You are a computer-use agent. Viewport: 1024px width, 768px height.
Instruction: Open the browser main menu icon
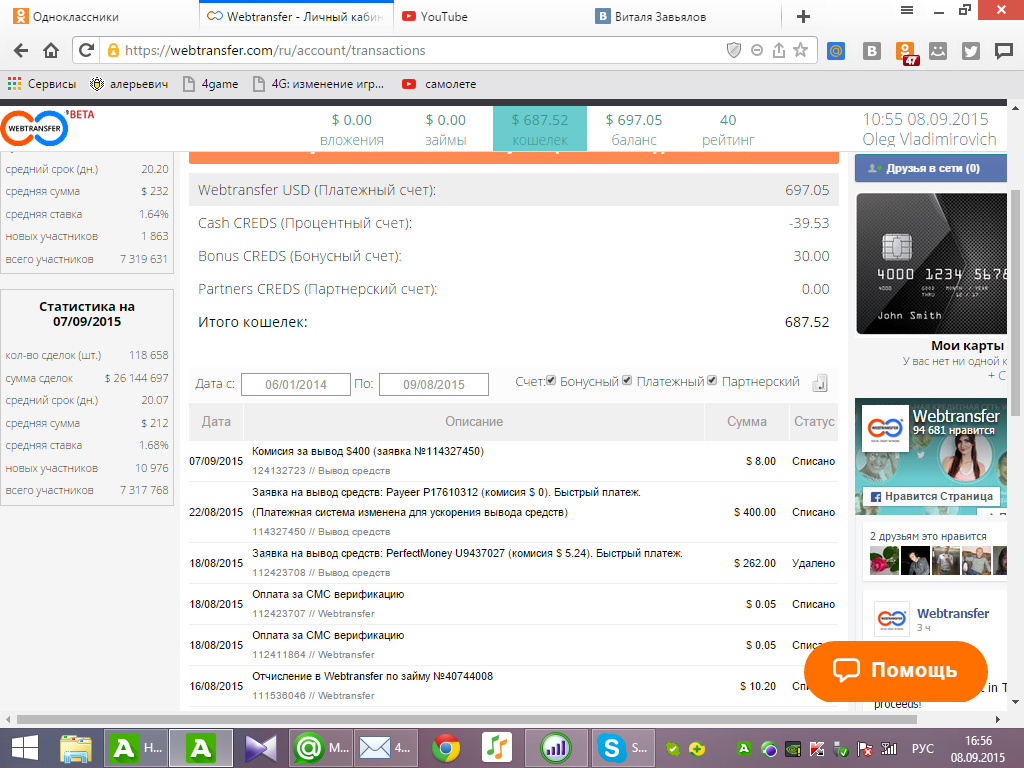906,10
